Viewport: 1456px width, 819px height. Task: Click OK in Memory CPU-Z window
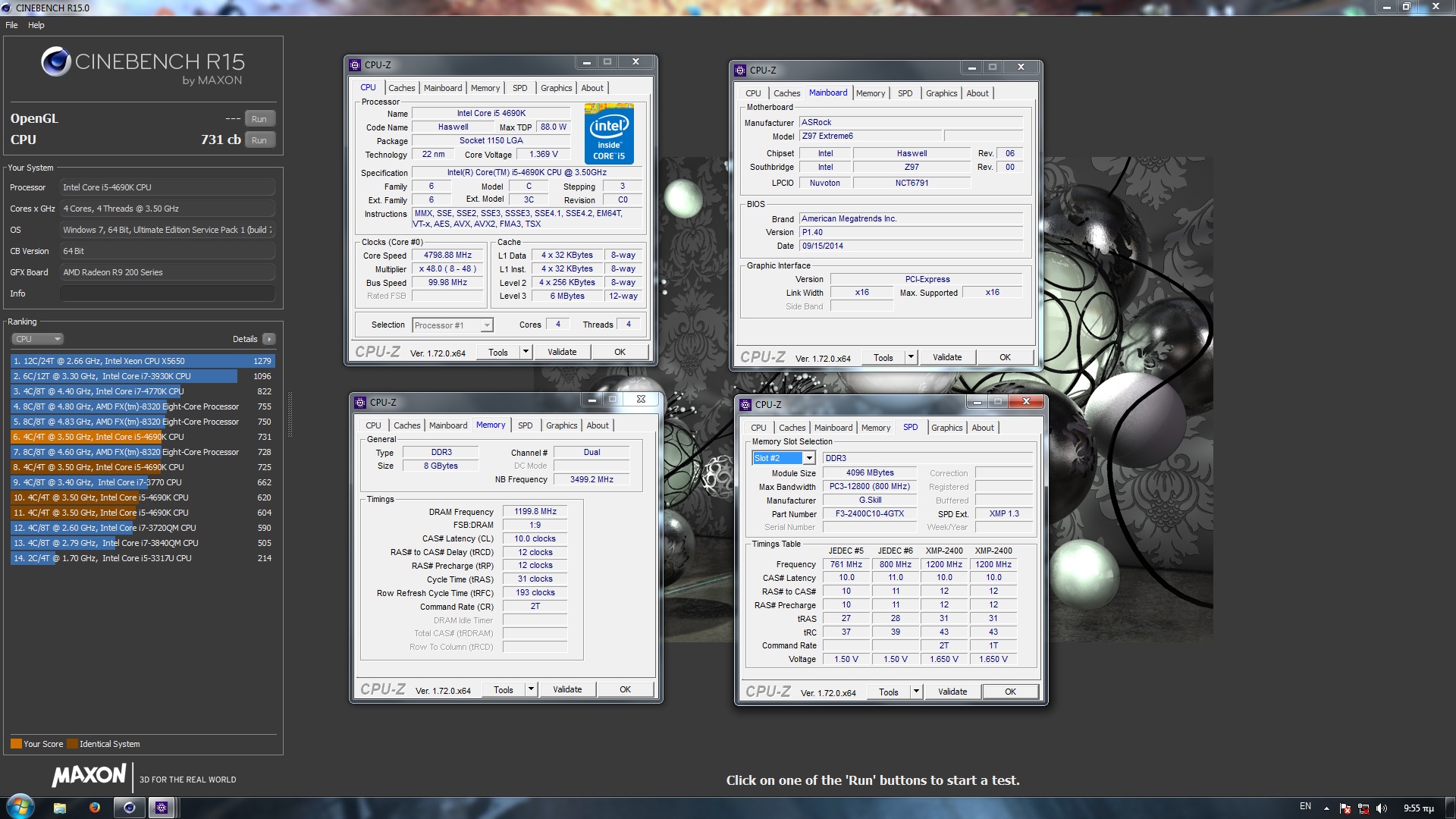click(x=625, y=690)
